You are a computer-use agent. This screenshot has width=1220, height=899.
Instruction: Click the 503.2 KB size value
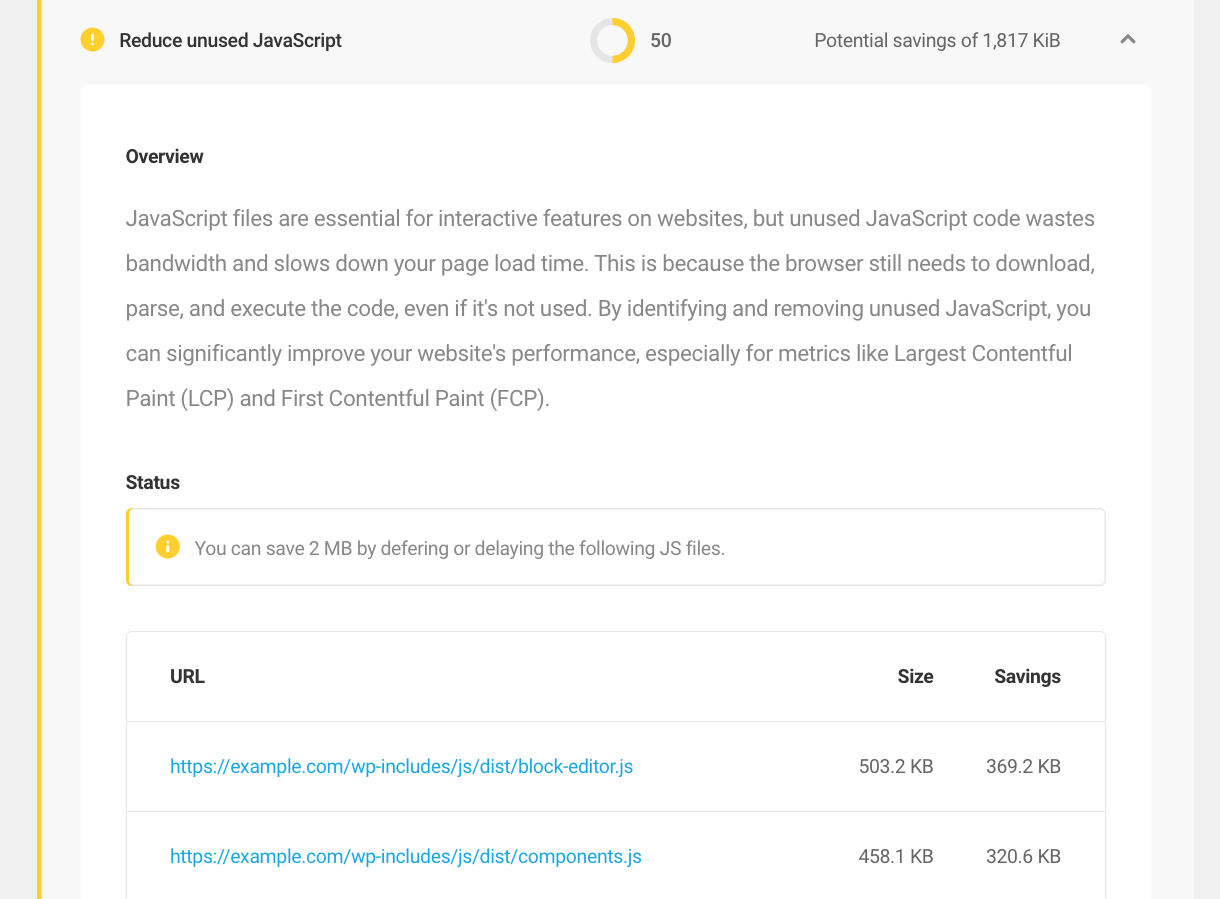896,767
